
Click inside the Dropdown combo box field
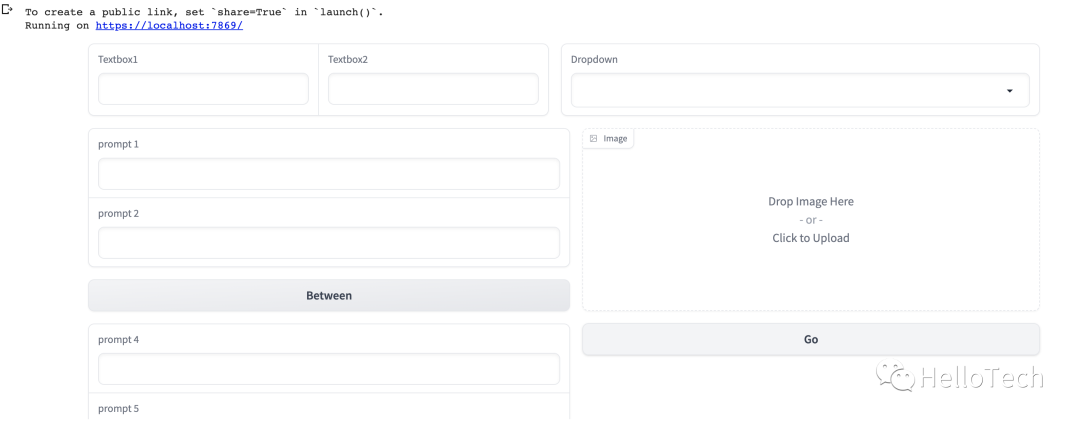click(x=790, y=91)
